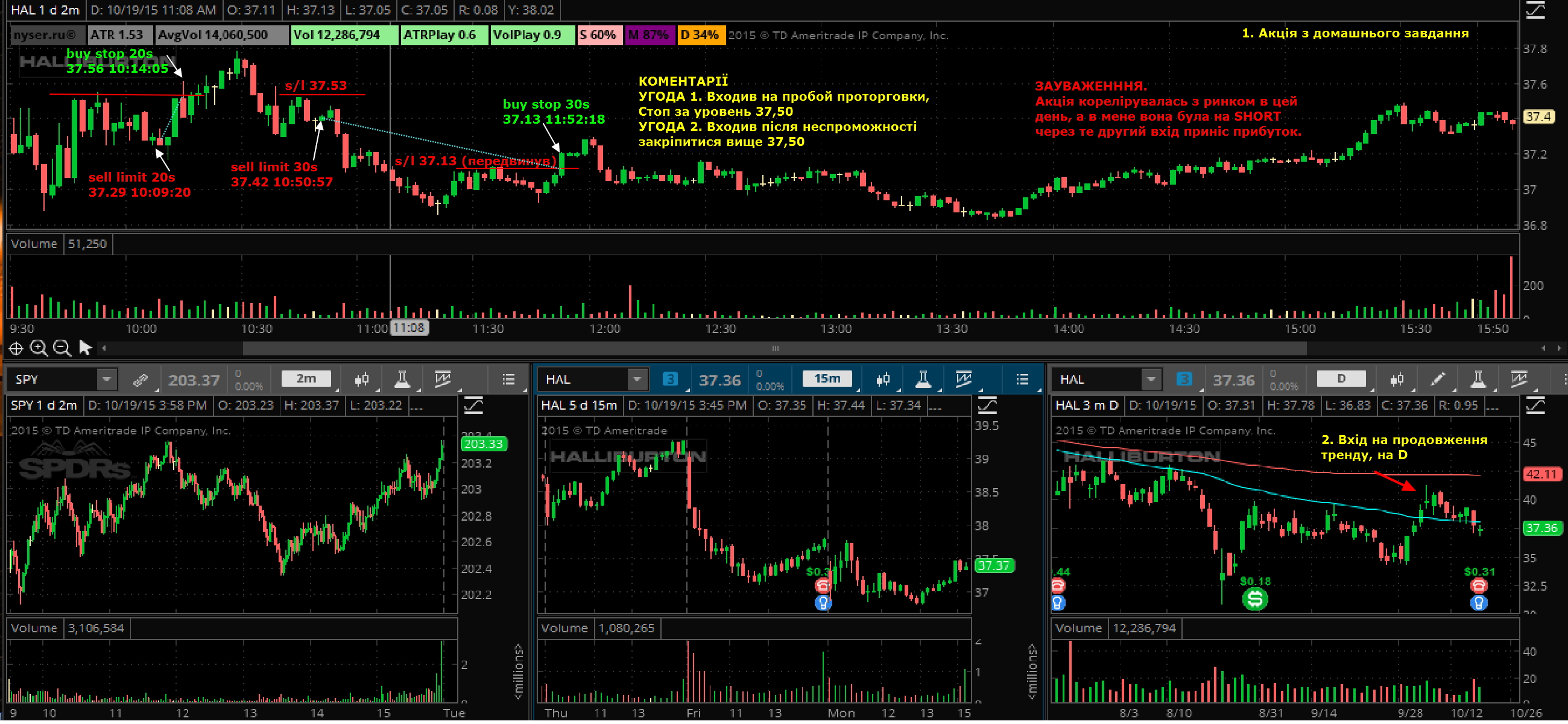Expand the ellipsis after L: 203.22 in SPY header

coord(417,407)
